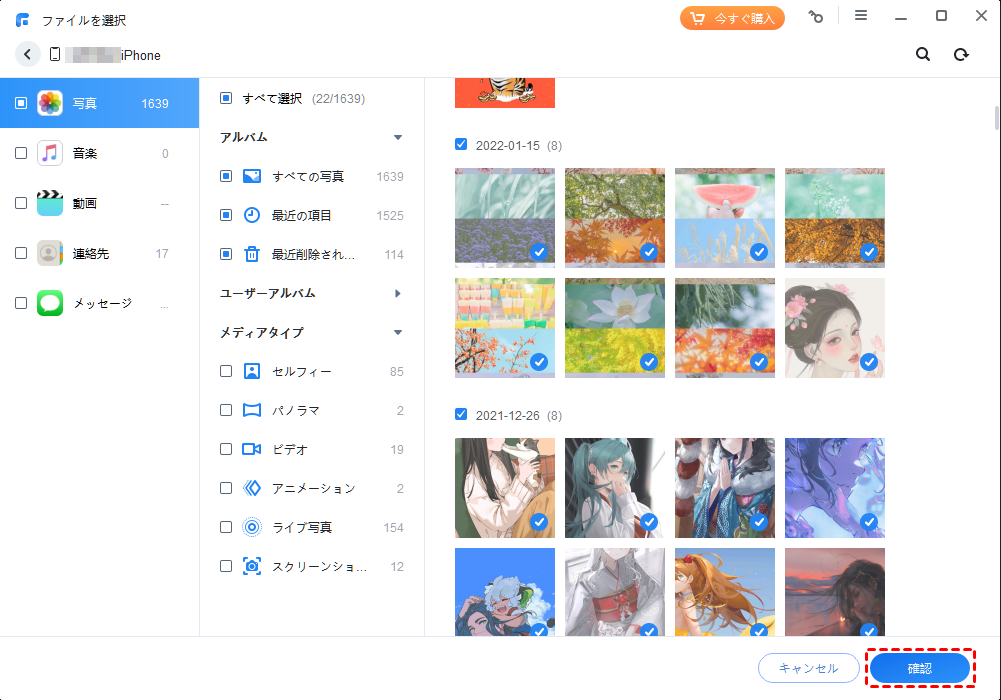Image resolution: width=1001 pixels, height=700 pixels.
Task: Click the すべての写真 picture icon
Action: (252, 176)
